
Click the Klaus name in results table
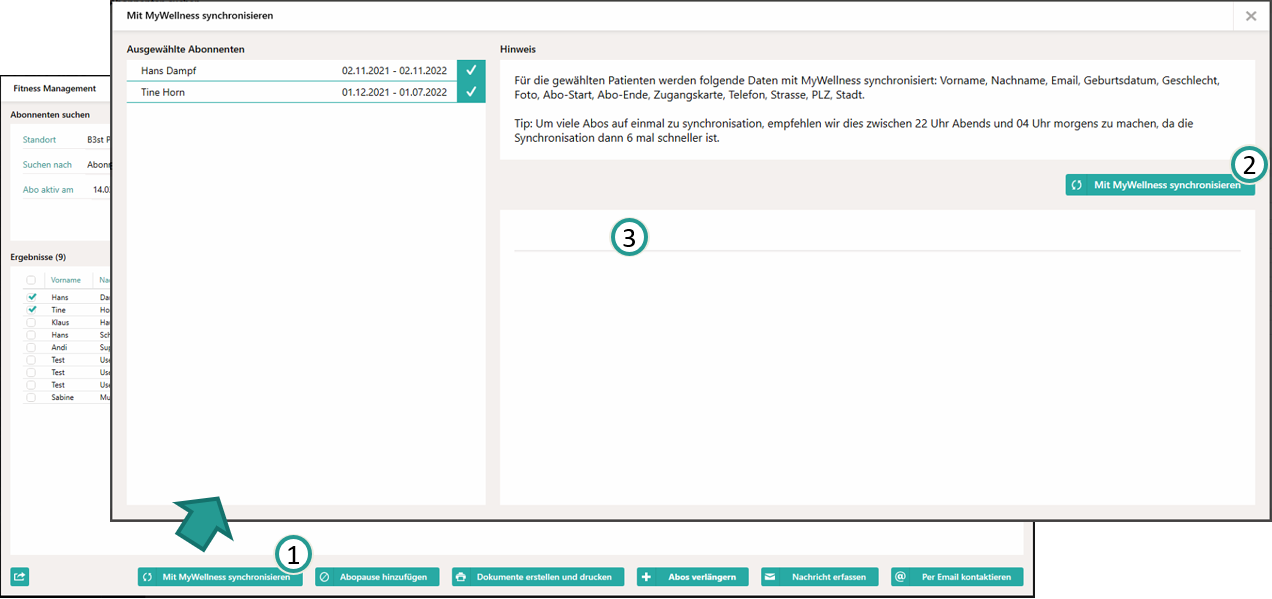61,322
